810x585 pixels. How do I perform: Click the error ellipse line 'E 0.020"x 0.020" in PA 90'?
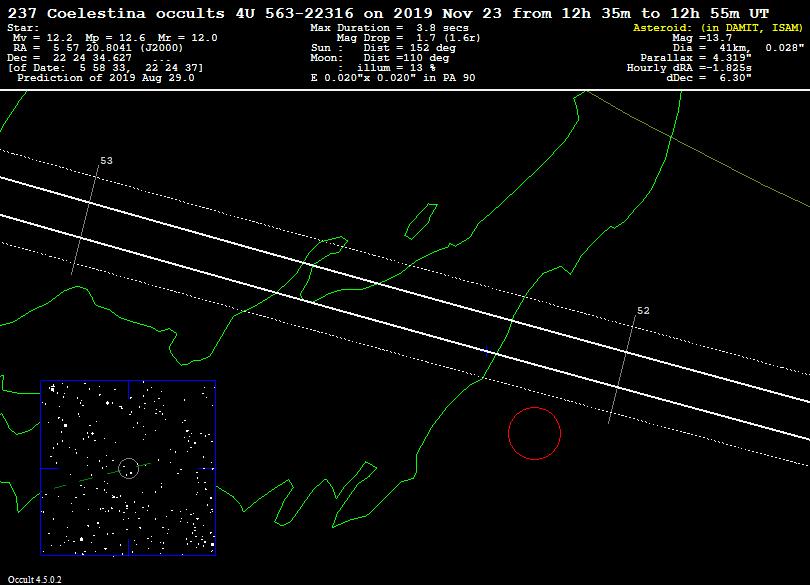(x=393, y=78)
